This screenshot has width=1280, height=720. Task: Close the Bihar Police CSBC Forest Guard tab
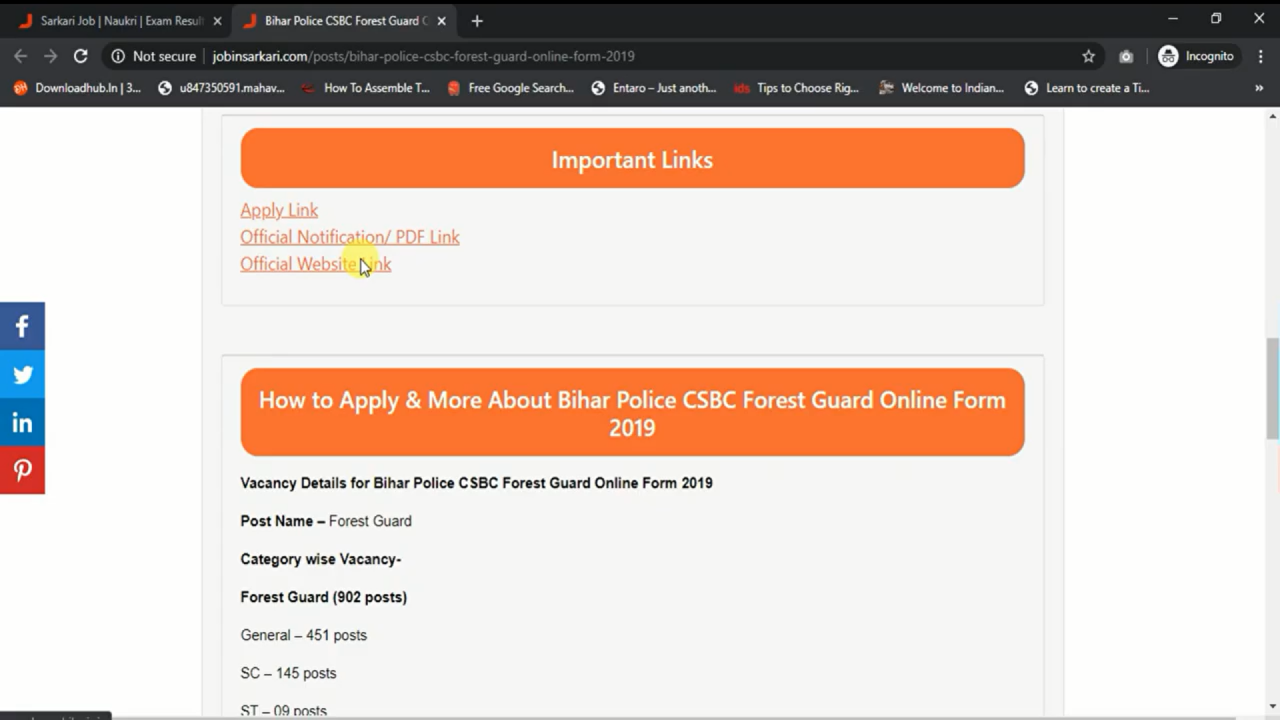click(x=441, y=21)
